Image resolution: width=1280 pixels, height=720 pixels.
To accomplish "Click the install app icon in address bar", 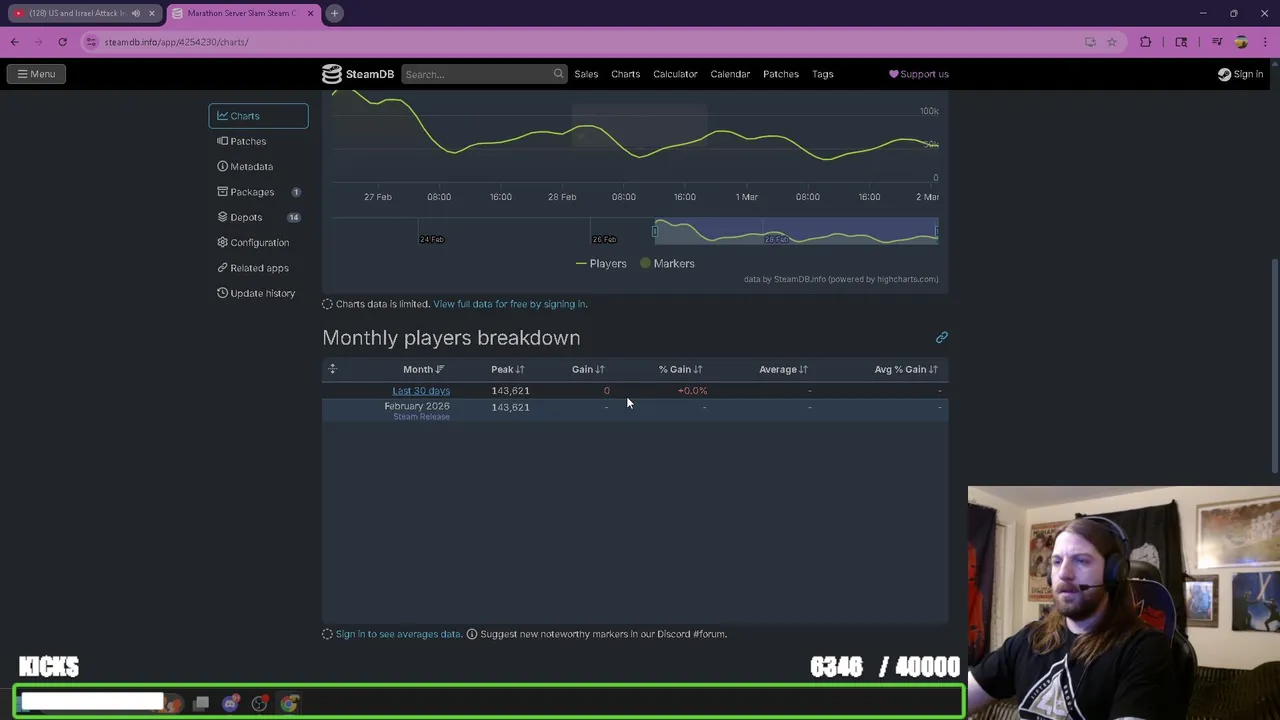I will (1090, 42).
